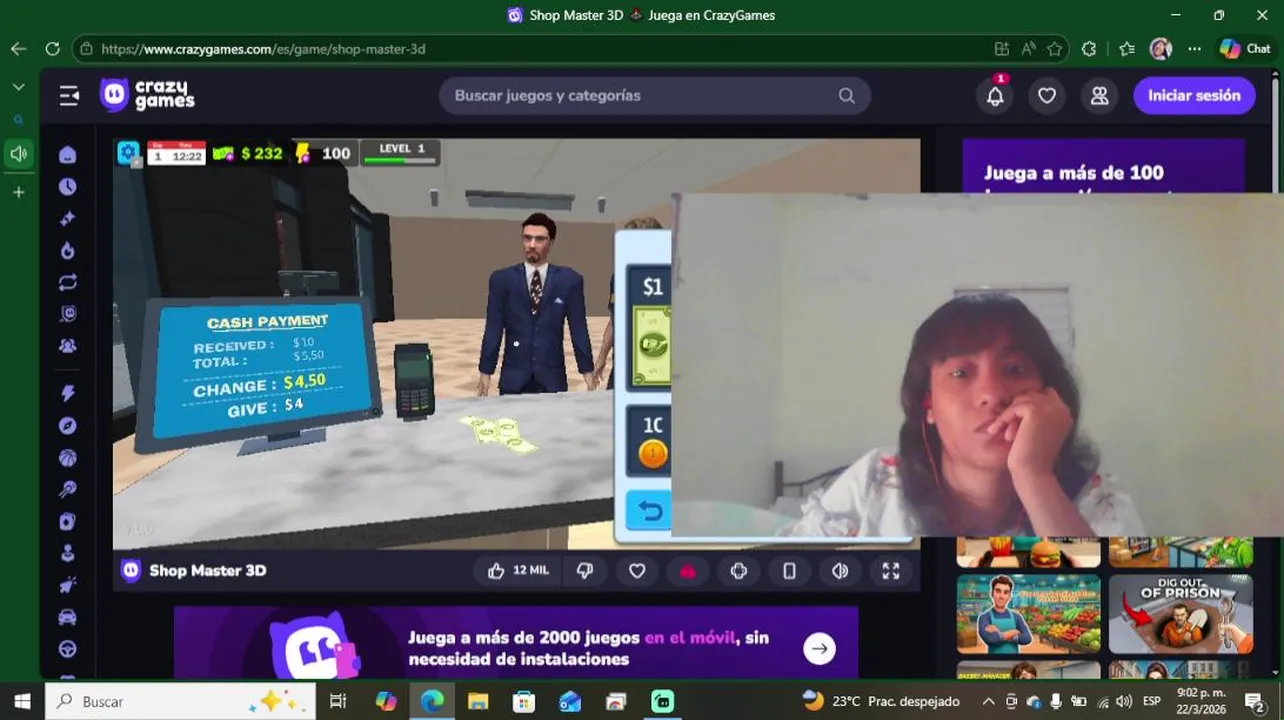Open play-on-mobile phone icon under game
1284x720 pixels.
[x=789, y=571]
